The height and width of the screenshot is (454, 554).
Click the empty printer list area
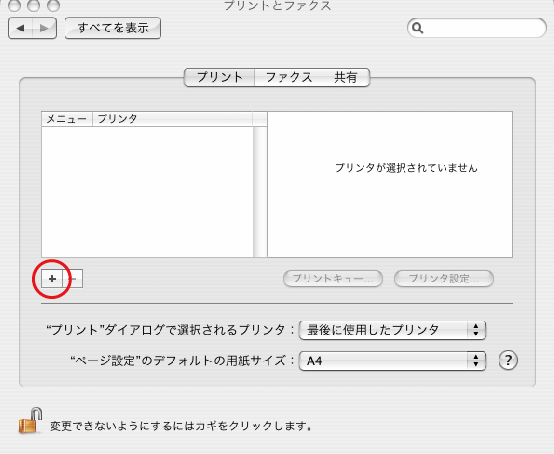point(147,192)
